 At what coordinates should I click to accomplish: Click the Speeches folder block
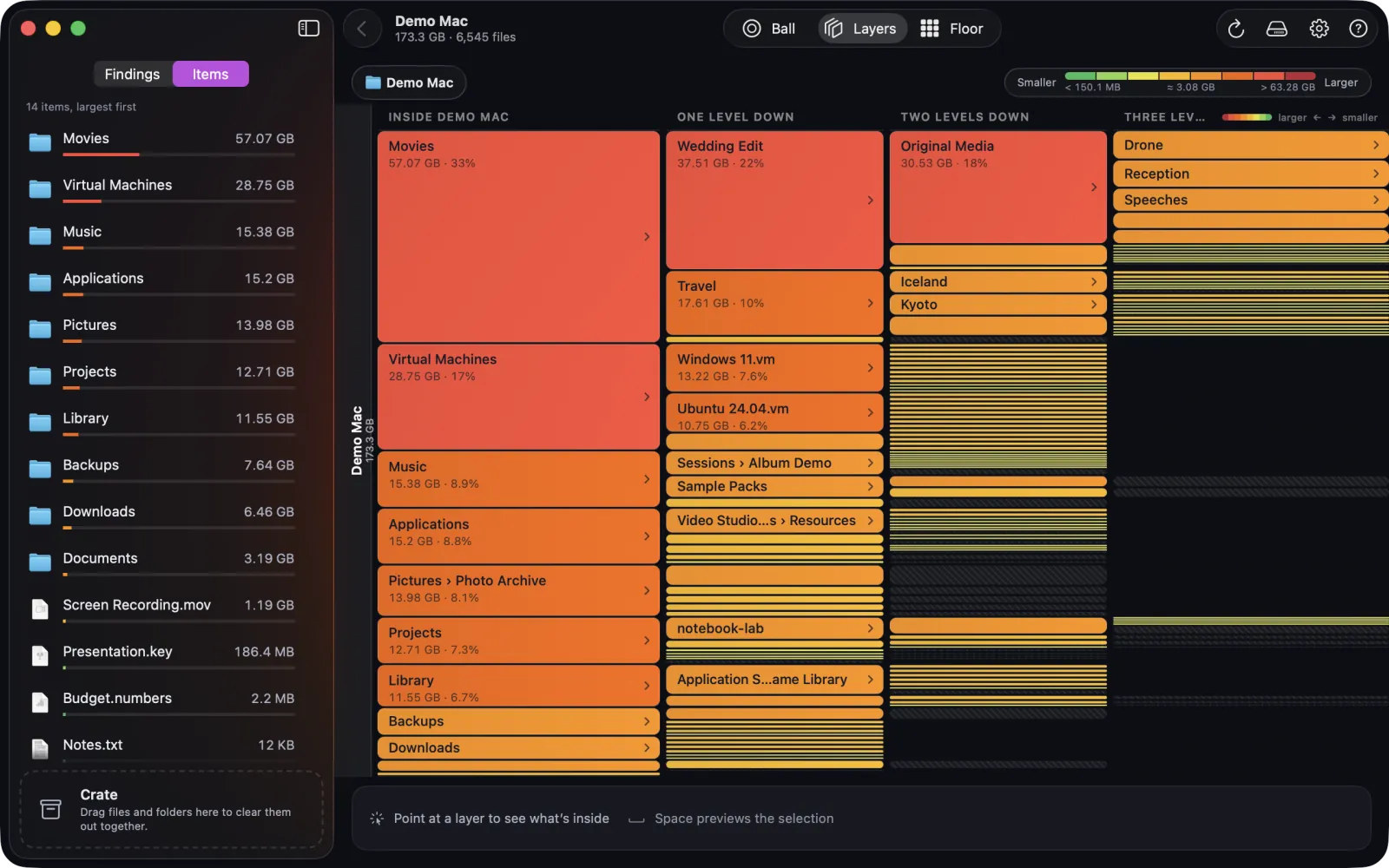coord(1250,200)
